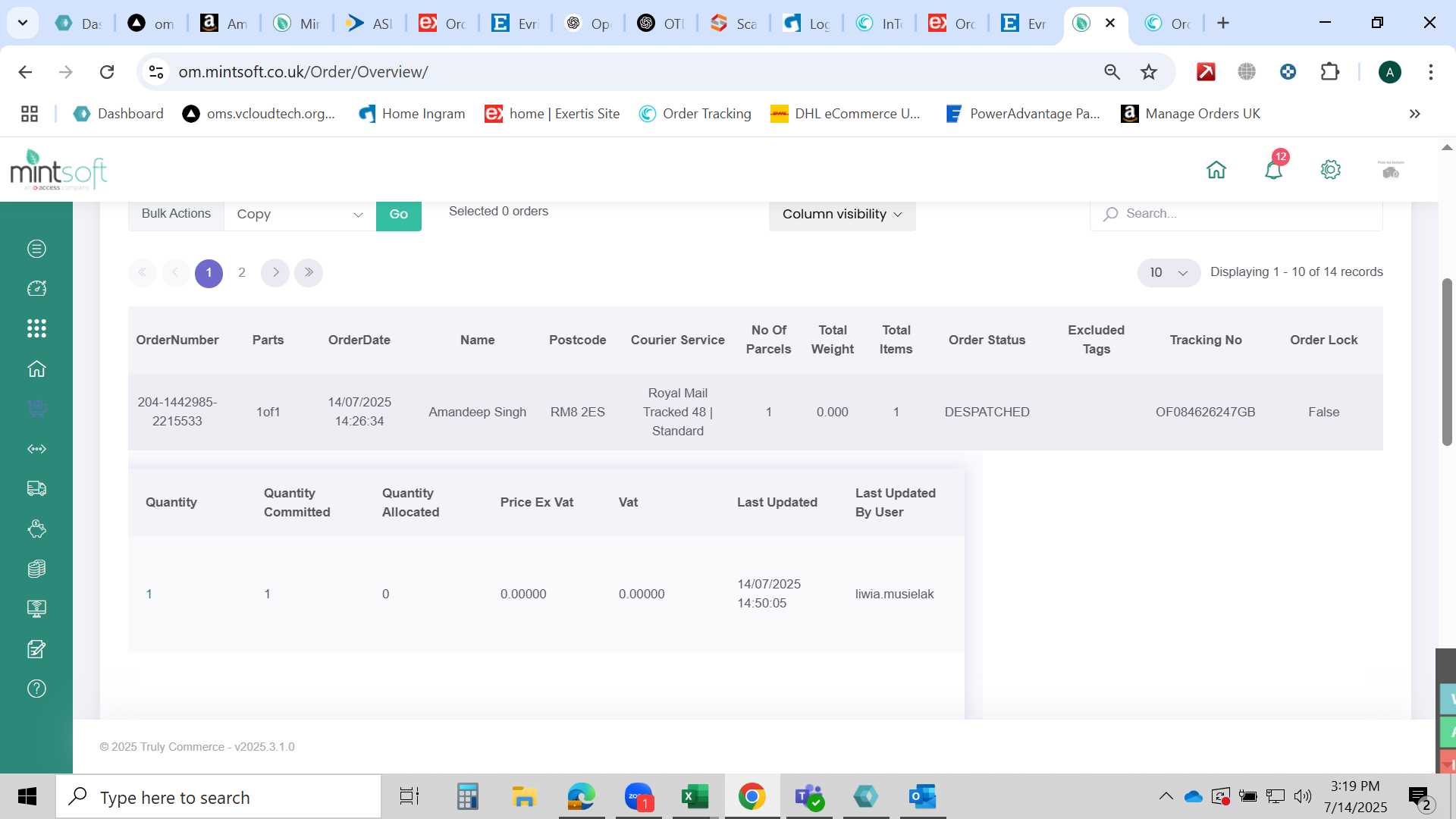Open the monitor reports sidebar icon

36,609
